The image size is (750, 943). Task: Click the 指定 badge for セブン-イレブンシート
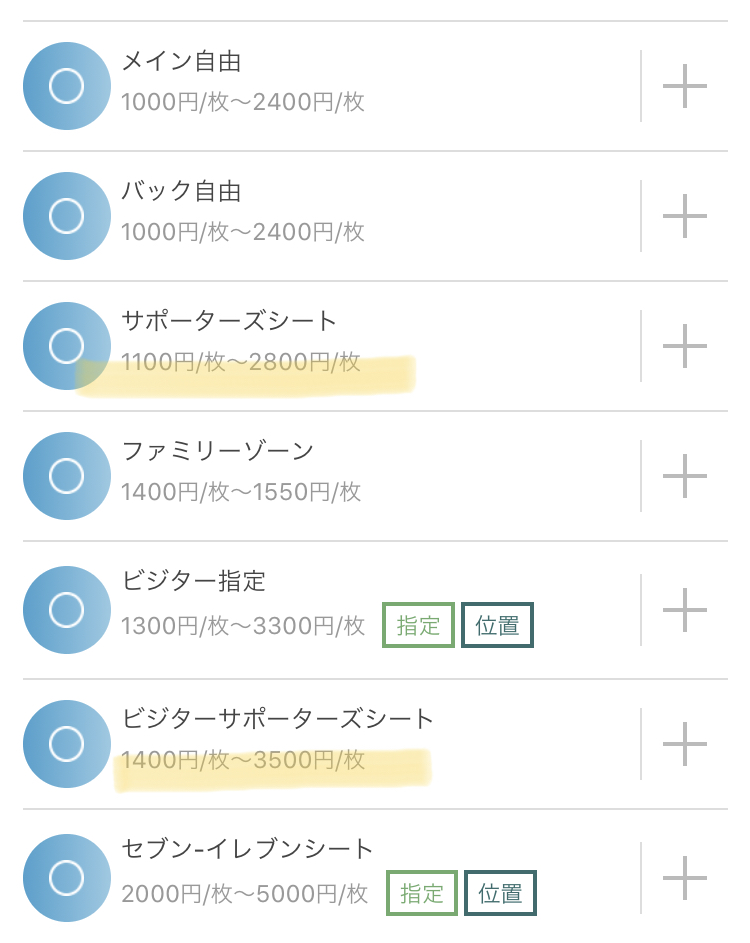point(422,893)
